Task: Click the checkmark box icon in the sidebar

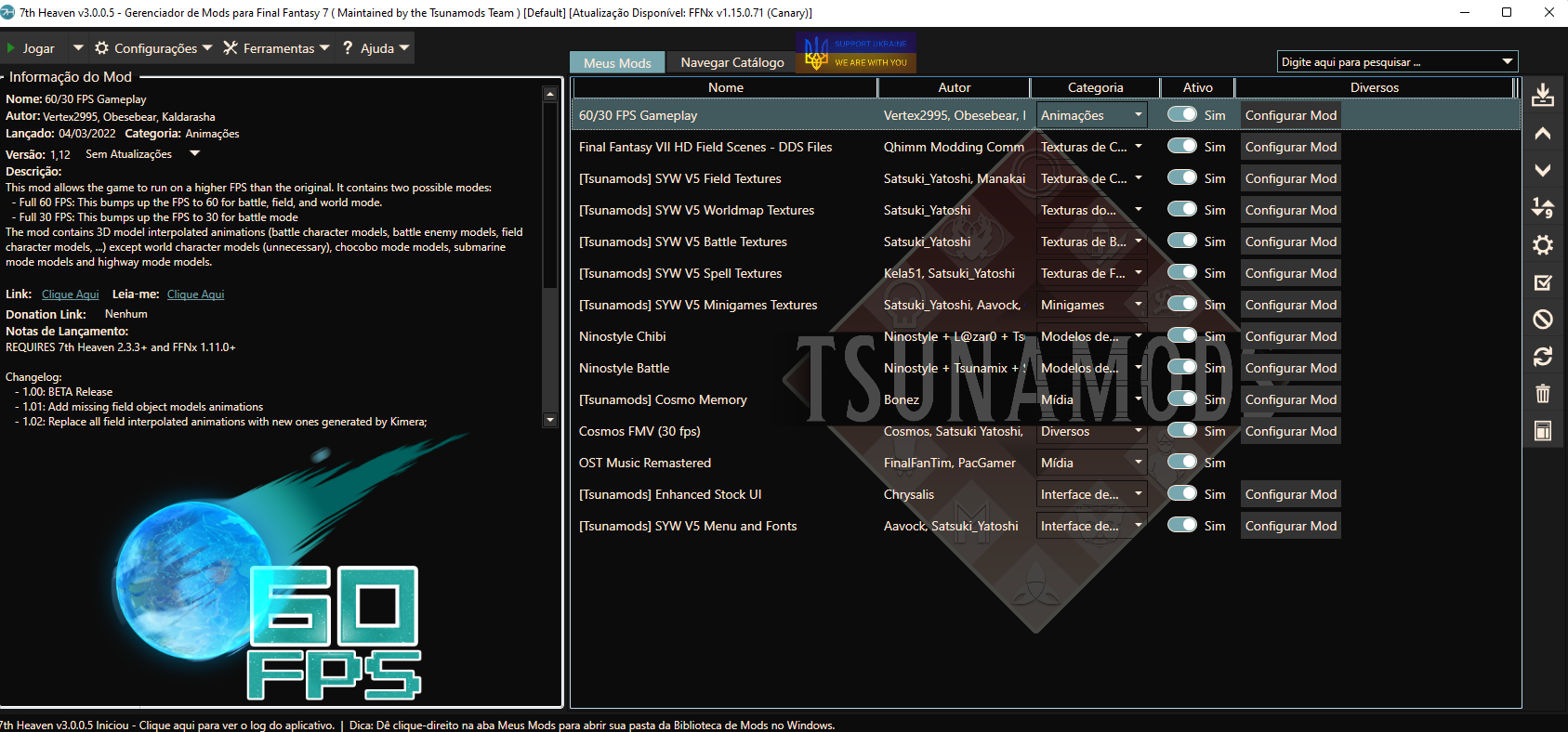Action: click(x=1543, y=282)
